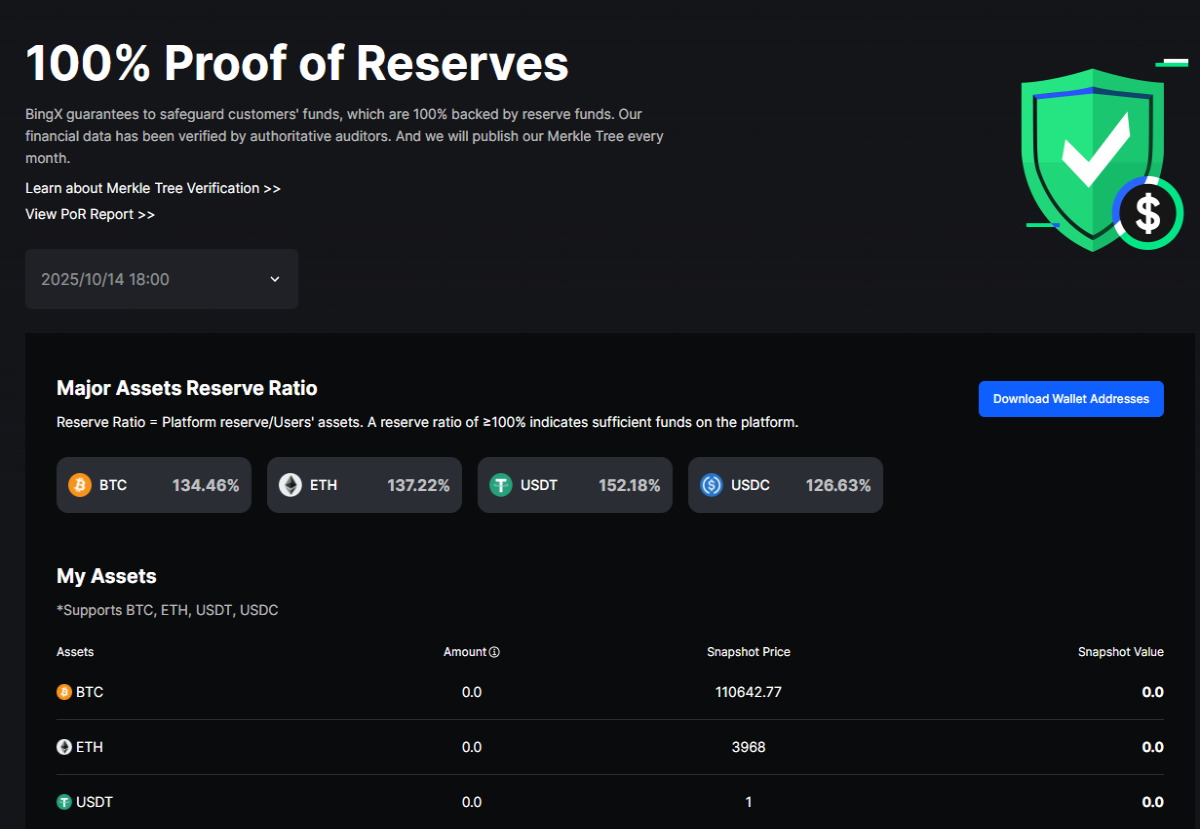
Task: Select the USDC reserve ratio card
Action: click(785, 485)
